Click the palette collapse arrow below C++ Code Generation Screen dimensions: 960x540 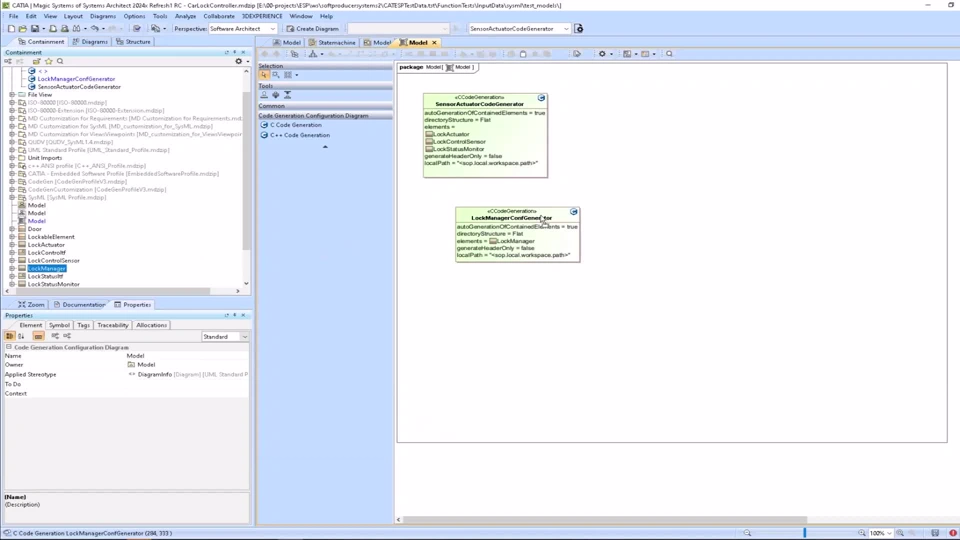coord(325,147)
